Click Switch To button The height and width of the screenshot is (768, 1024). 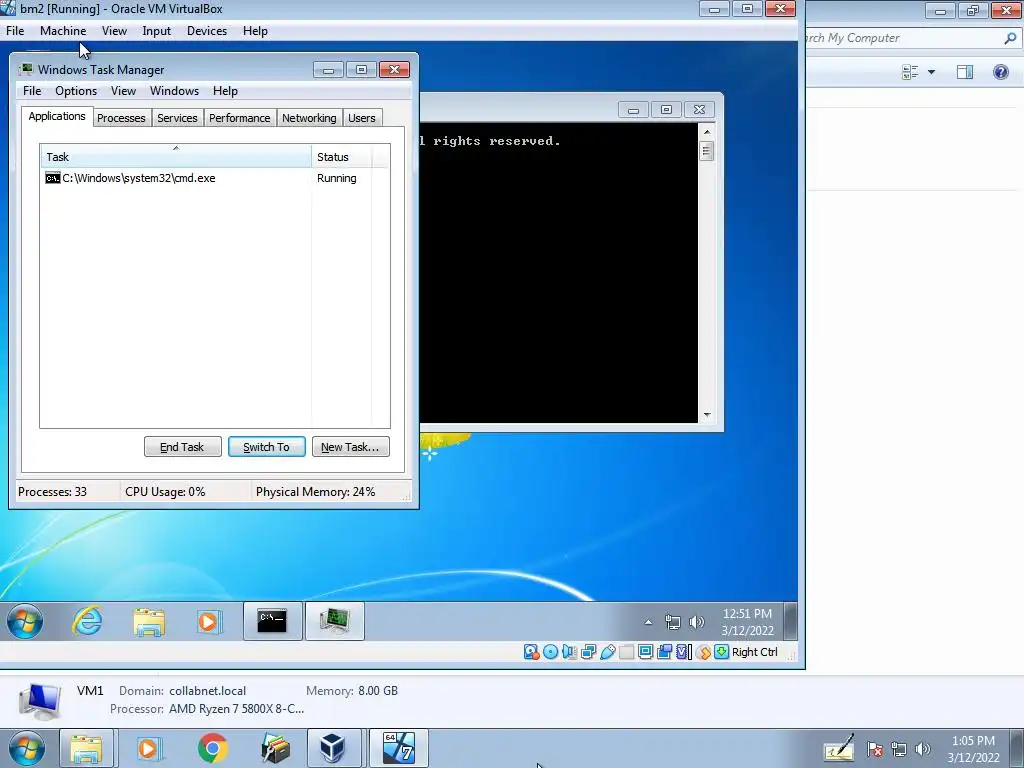coord(266,447)
